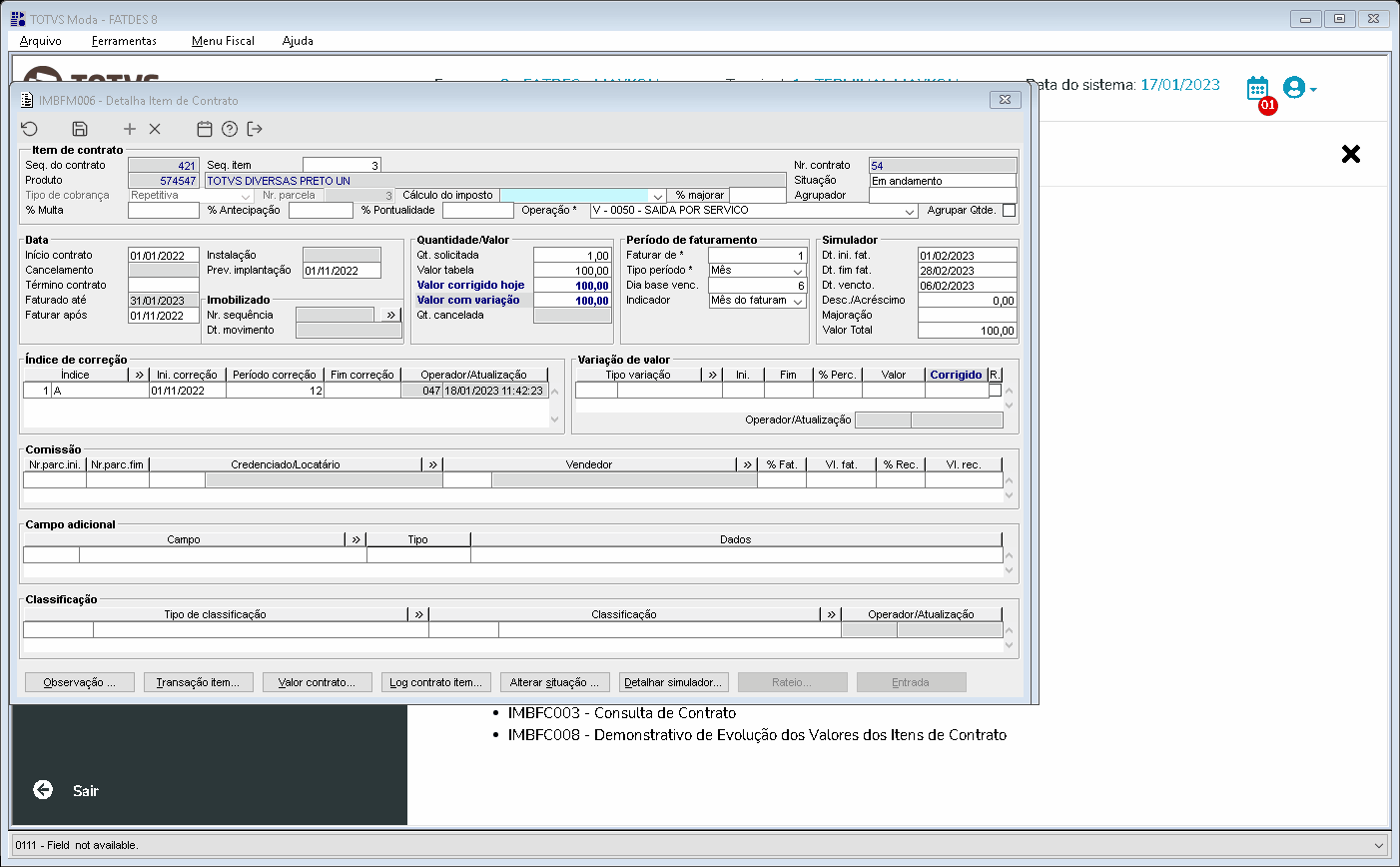Delete the record with the X toolbar icon

point(155,129)
